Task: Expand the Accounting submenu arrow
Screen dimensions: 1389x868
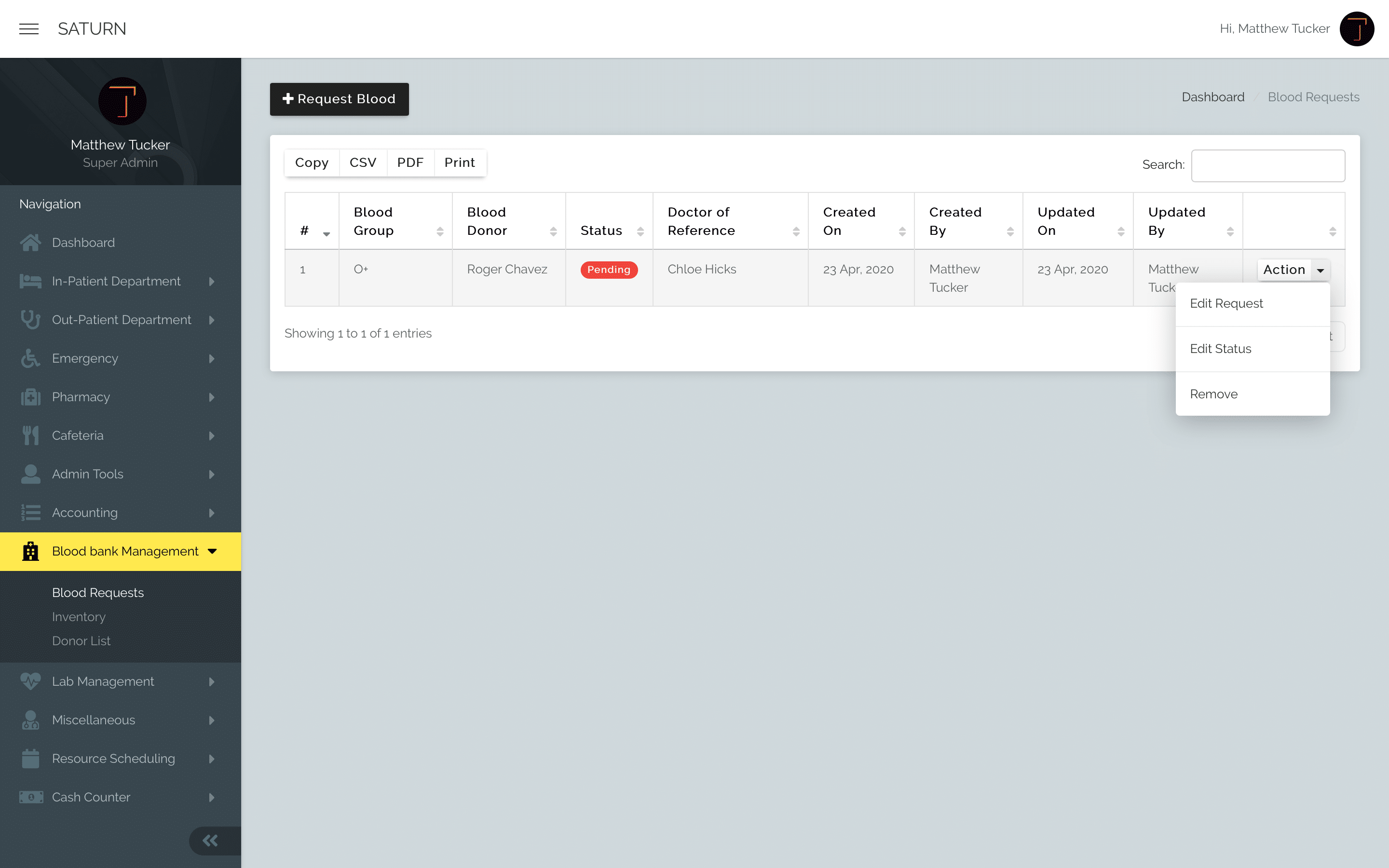Action: pos(212,513)
